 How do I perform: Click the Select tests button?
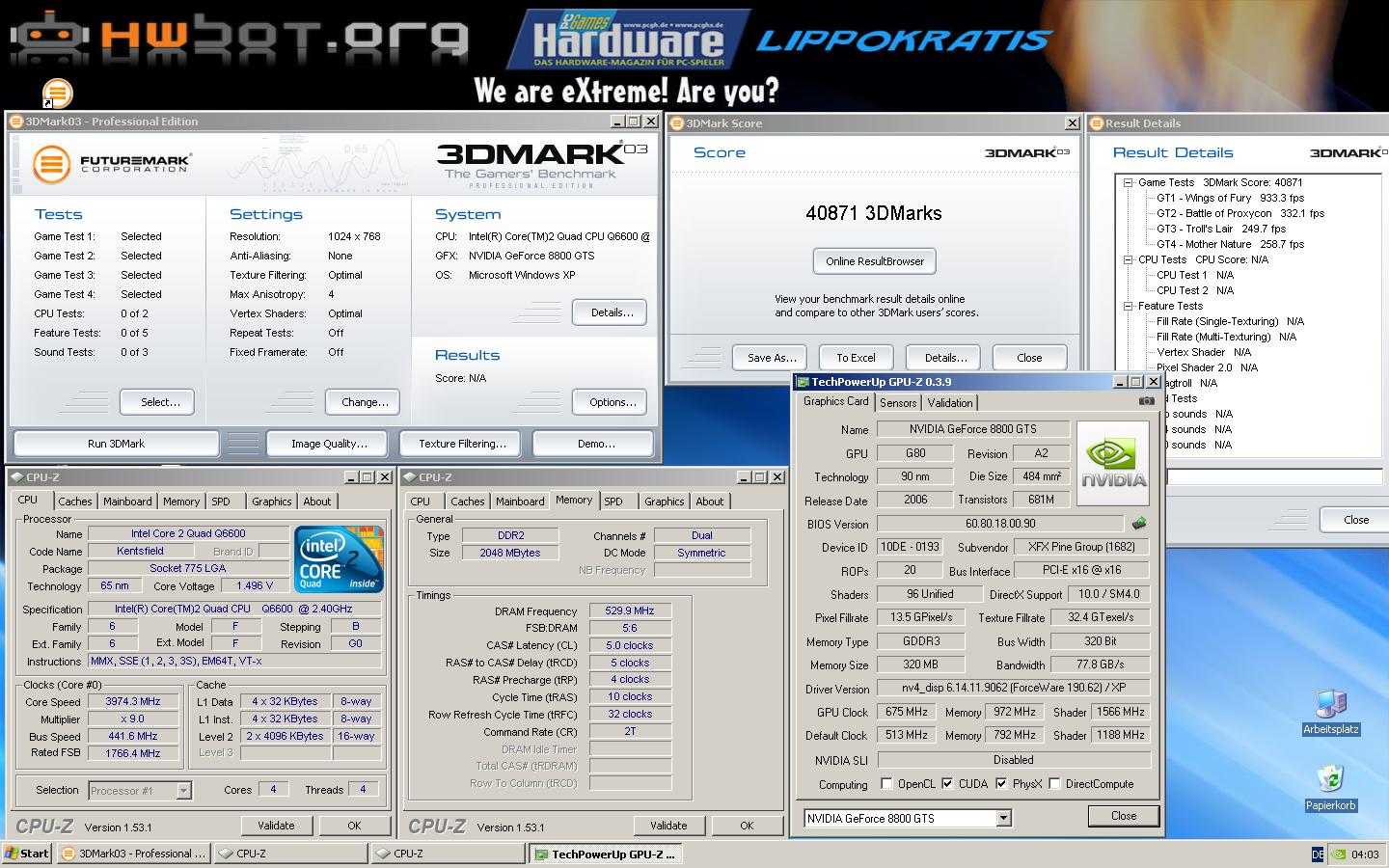point(157,402)
